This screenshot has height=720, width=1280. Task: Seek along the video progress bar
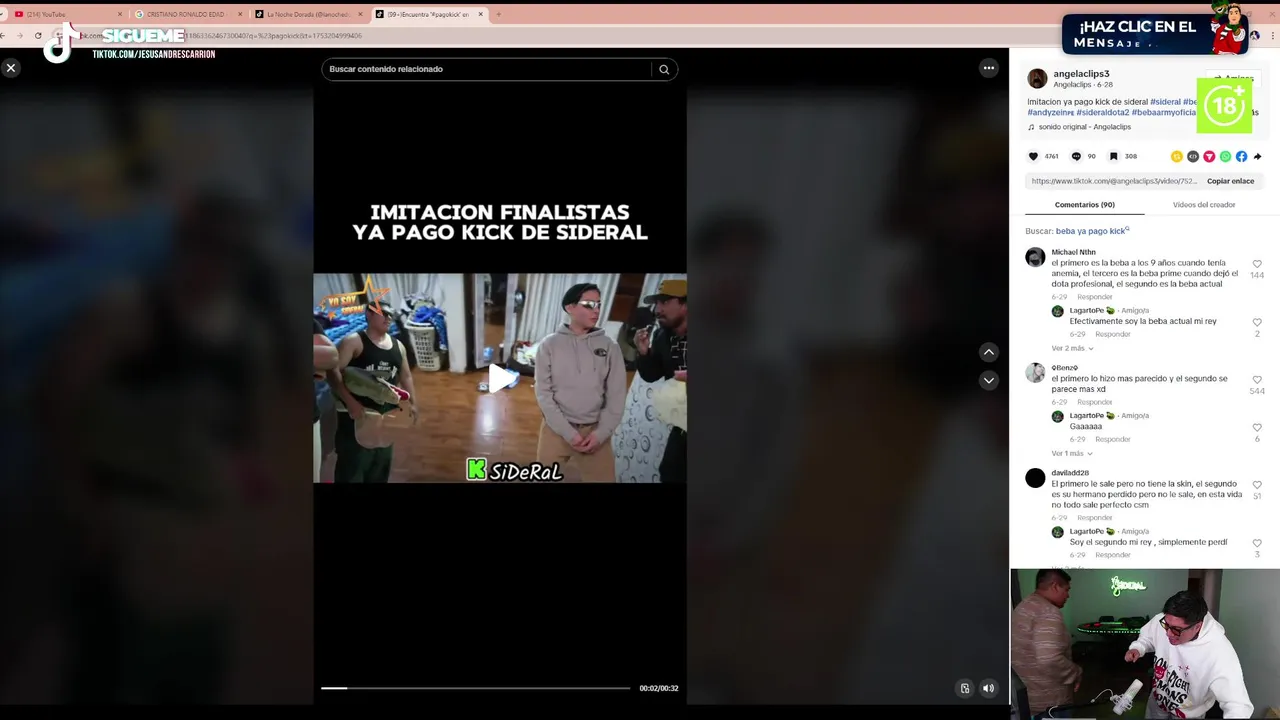(475, 688)
